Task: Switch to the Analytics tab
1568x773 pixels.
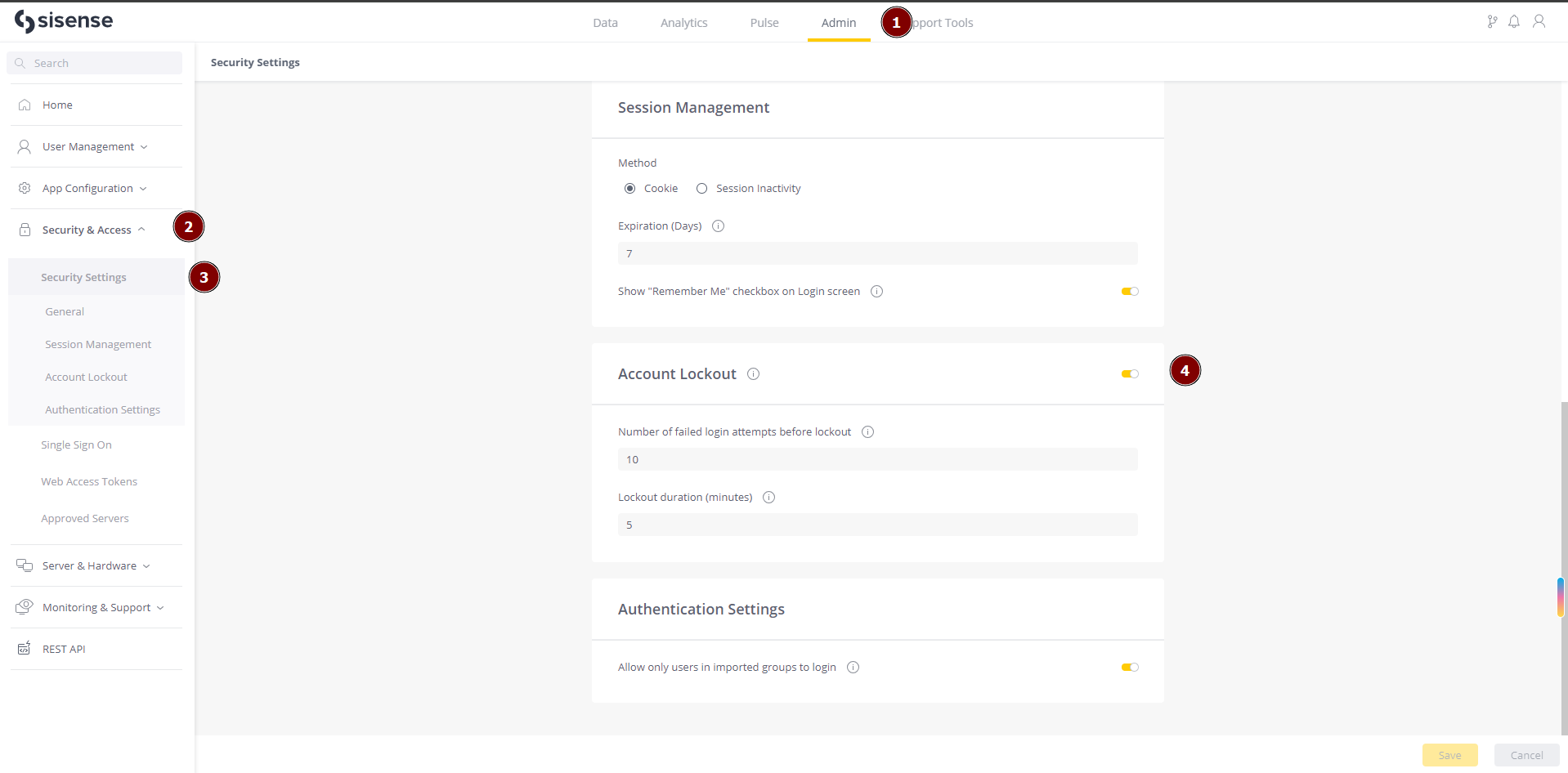Action: point(683,22)
